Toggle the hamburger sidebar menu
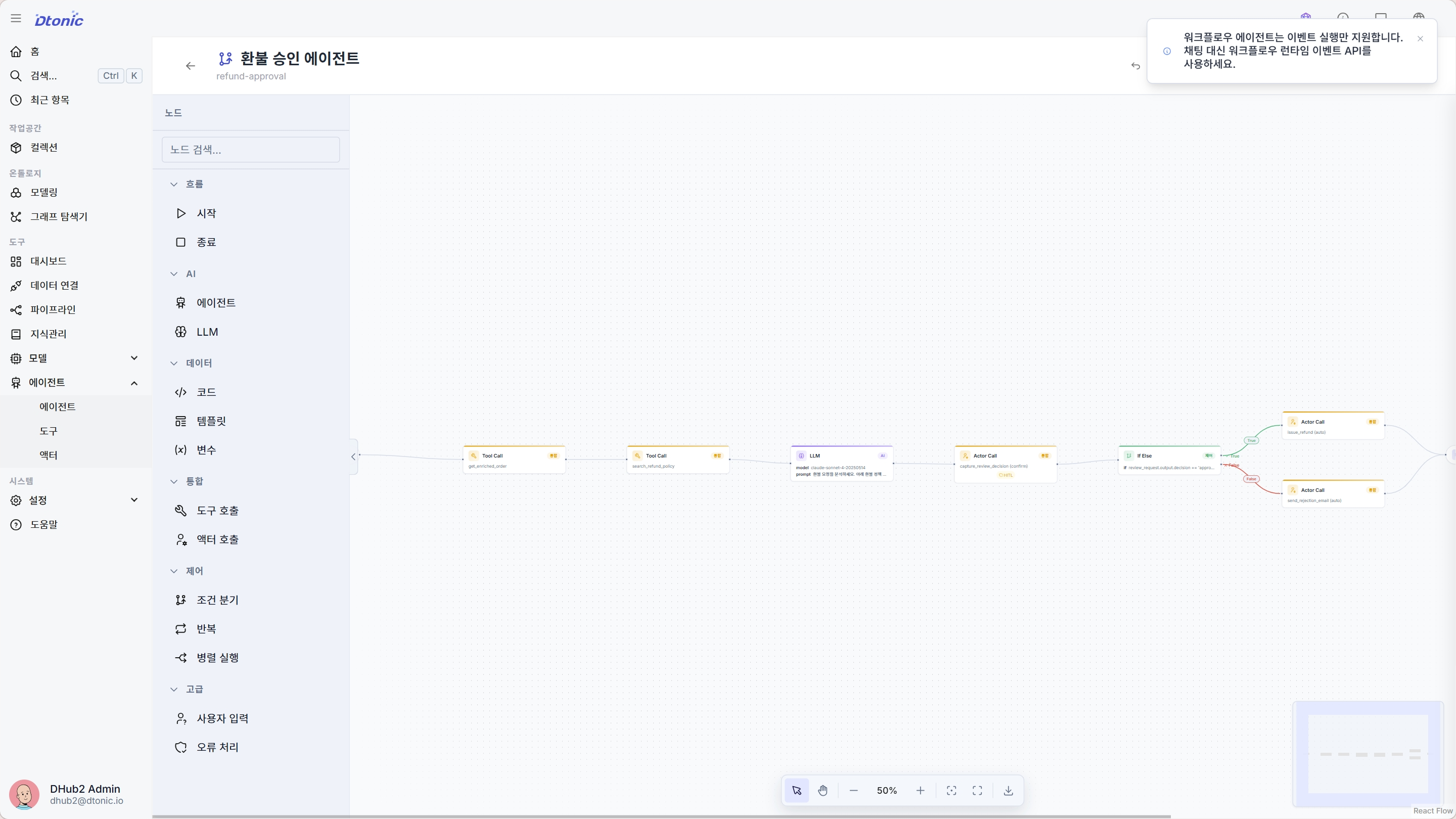 click(16, 19)
